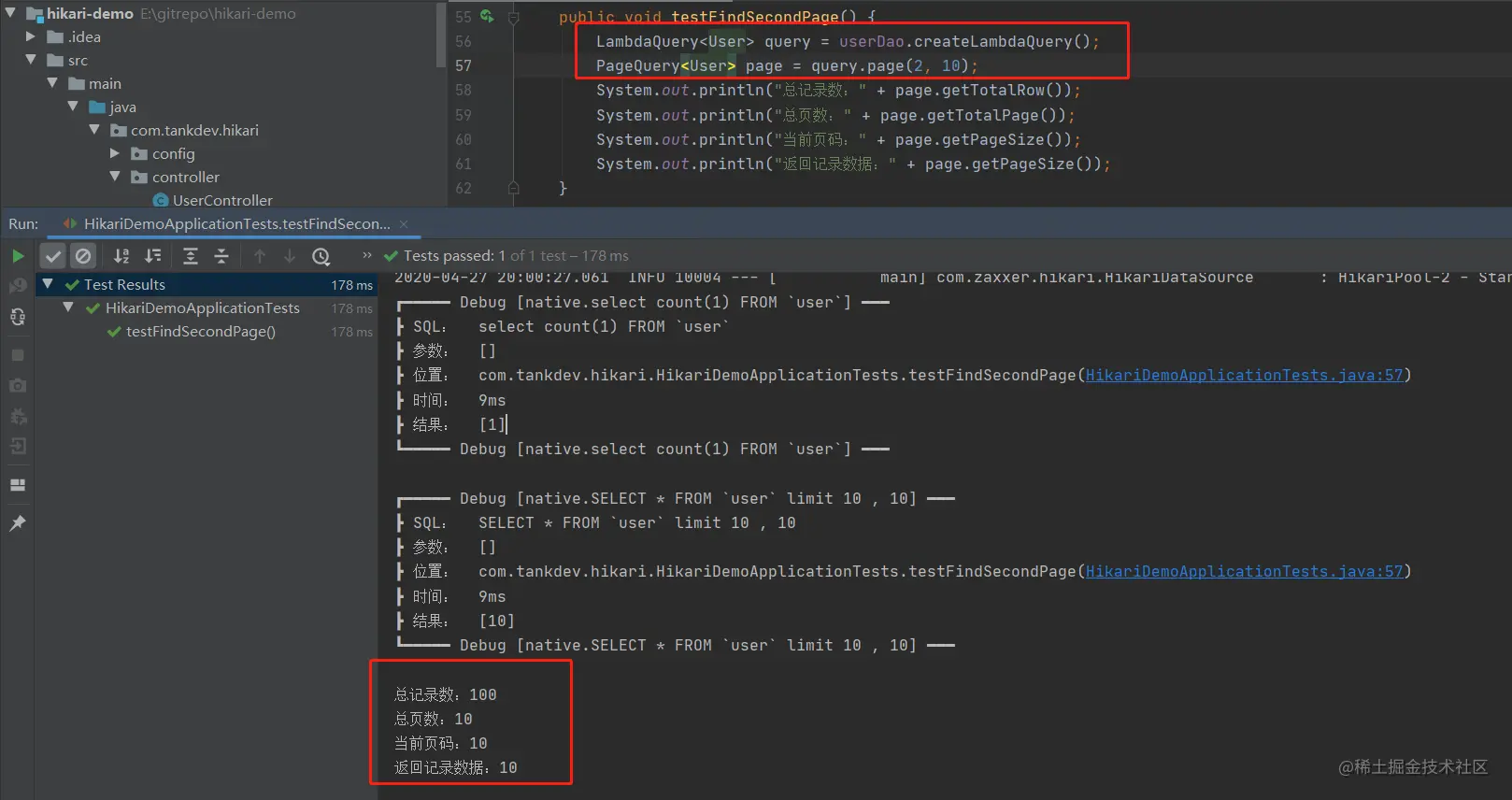Click the run gutter icon at line 55

pyautogui.click(x=487, y=16)
